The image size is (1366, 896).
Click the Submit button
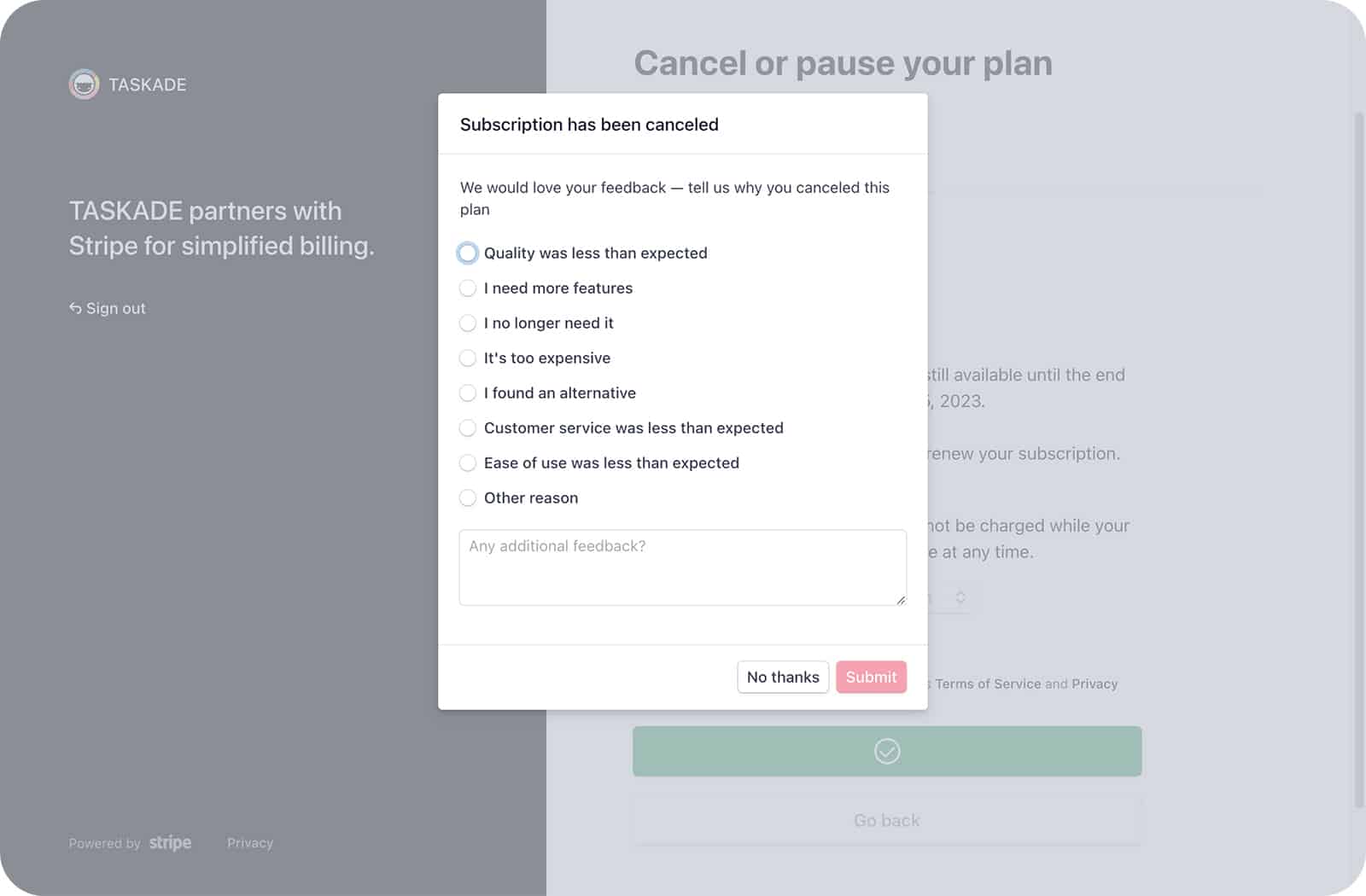[871, 677]
